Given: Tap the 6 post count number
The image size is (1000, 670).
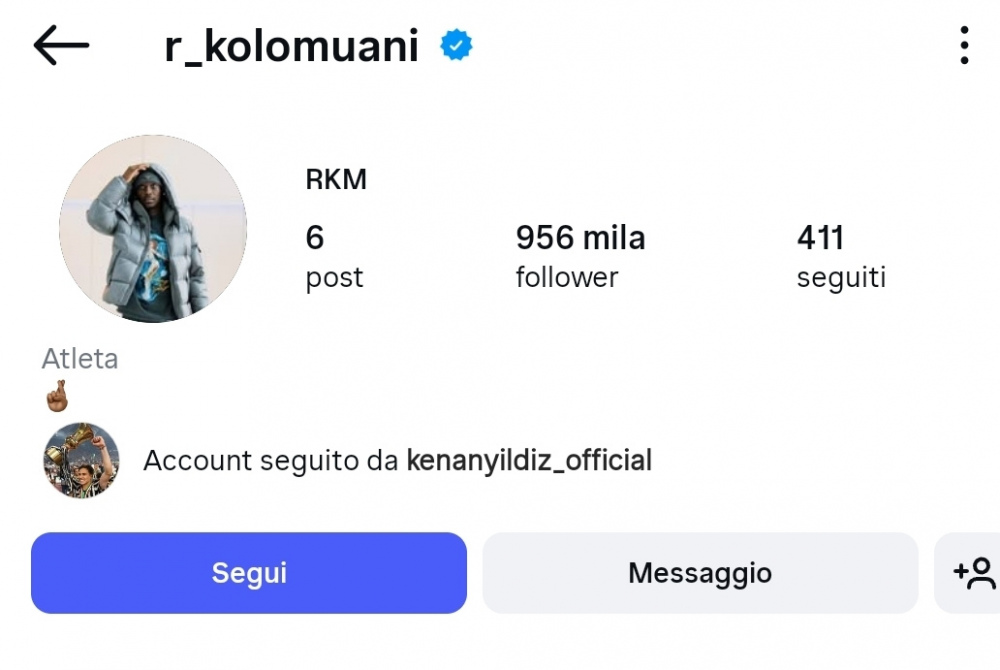Looking at the screenshot, I should click(x=315, y=238).
